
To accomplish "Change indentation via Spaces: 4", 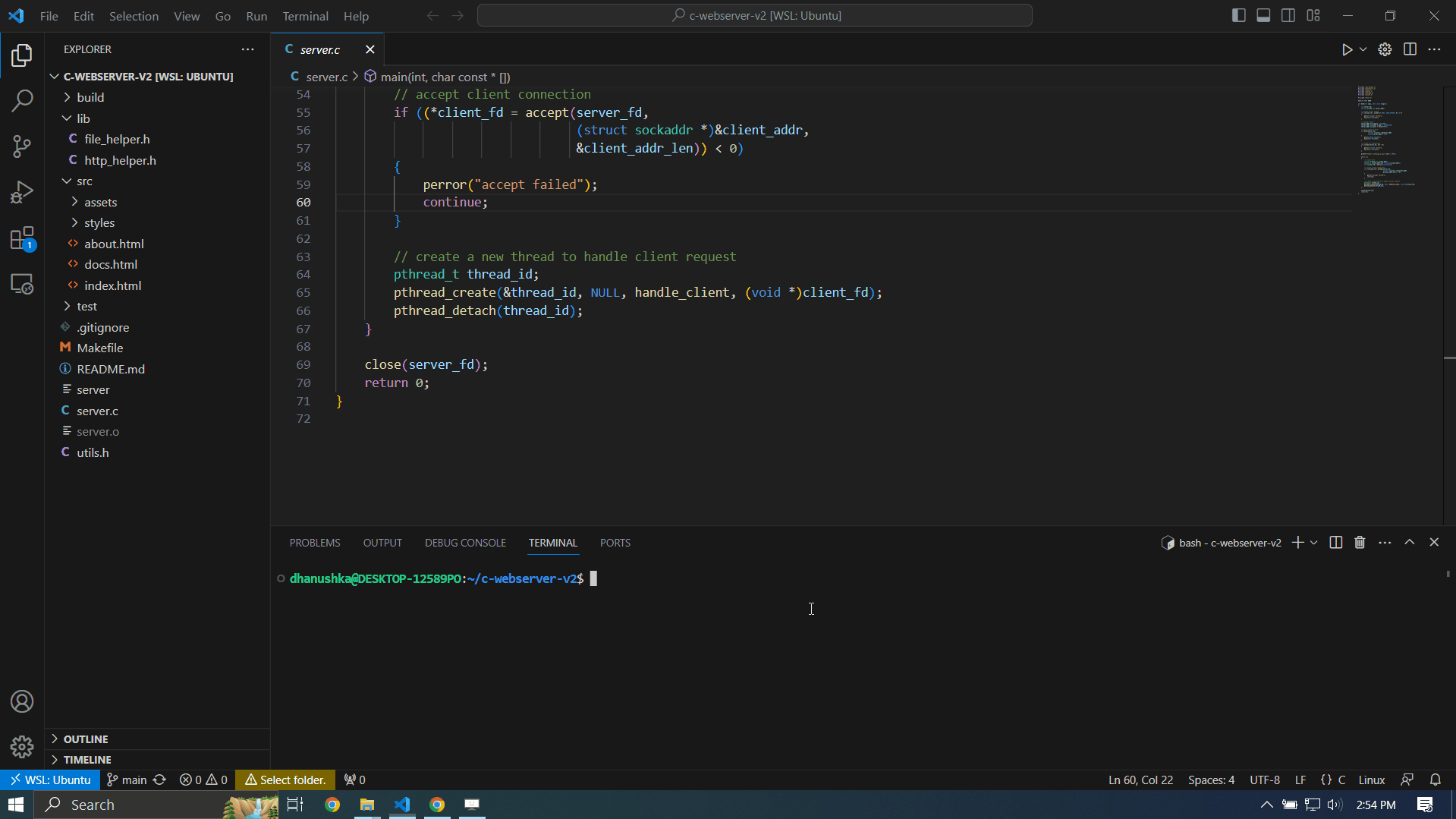I will coord(1211,780).
